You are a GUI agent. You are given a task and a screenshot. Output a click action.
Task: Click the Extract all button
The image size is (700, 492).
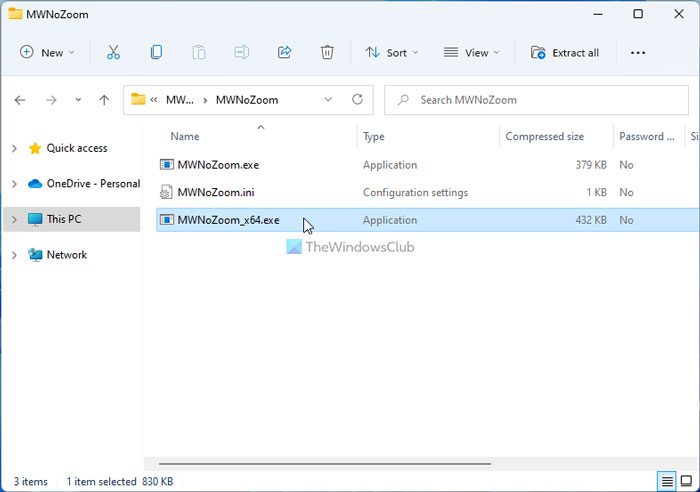pos(564,53)
